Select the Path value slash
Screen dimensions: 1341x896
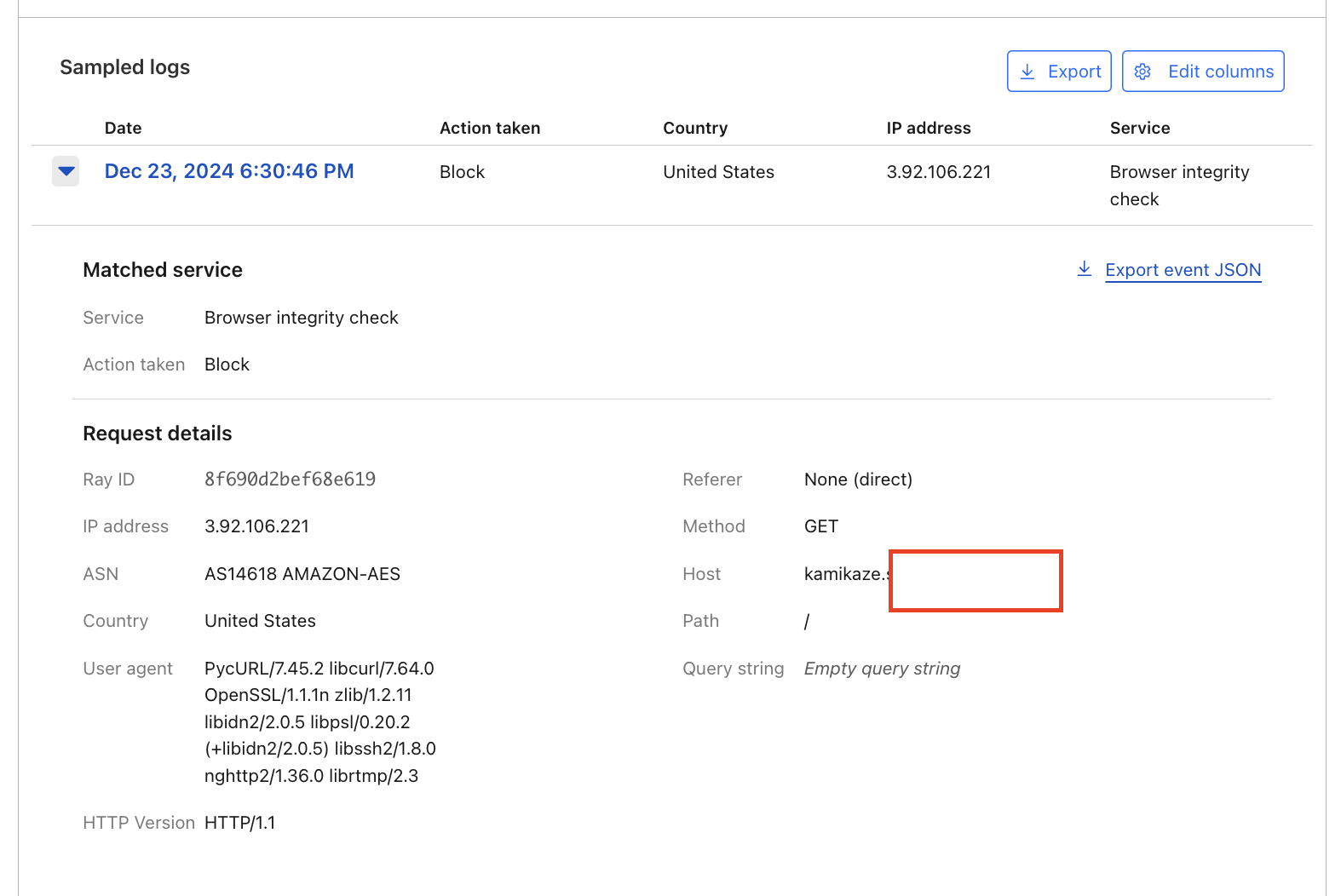click(807, 621)
